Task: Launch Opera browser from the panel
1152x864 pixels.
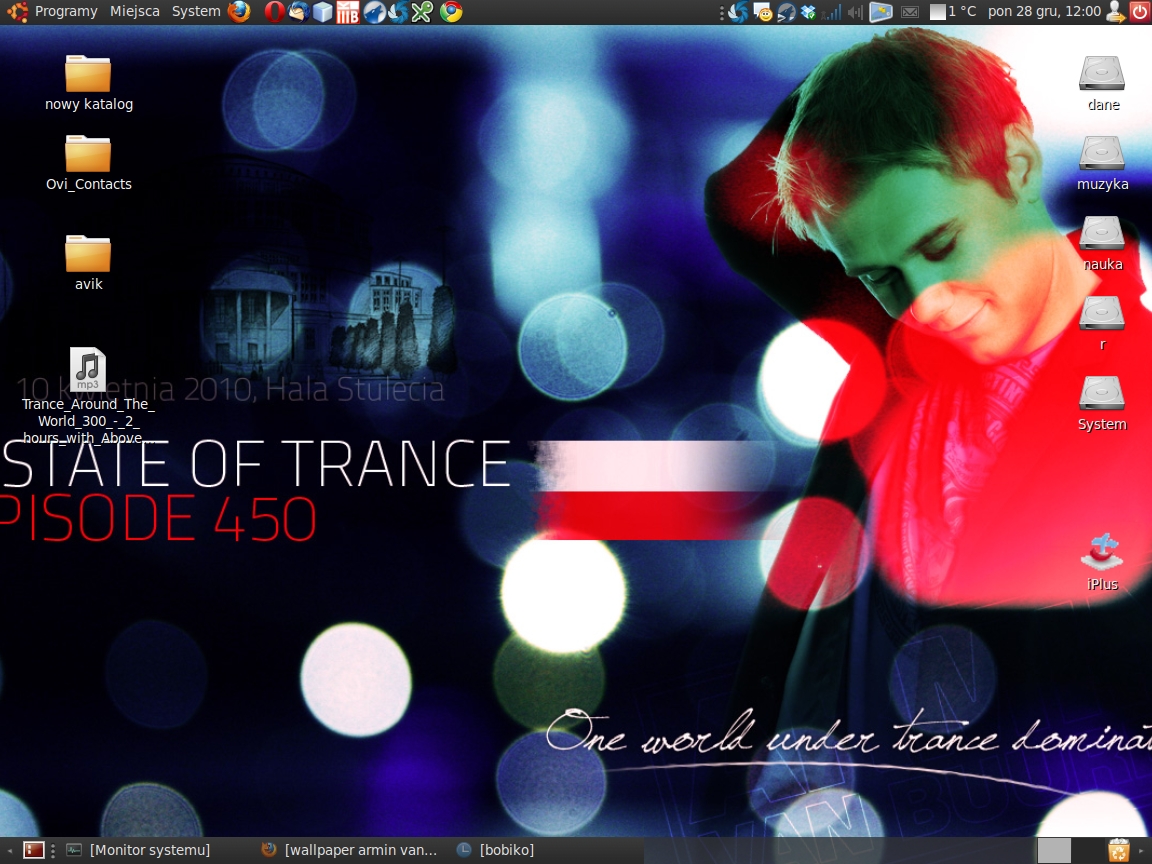Action: [274, 12]
